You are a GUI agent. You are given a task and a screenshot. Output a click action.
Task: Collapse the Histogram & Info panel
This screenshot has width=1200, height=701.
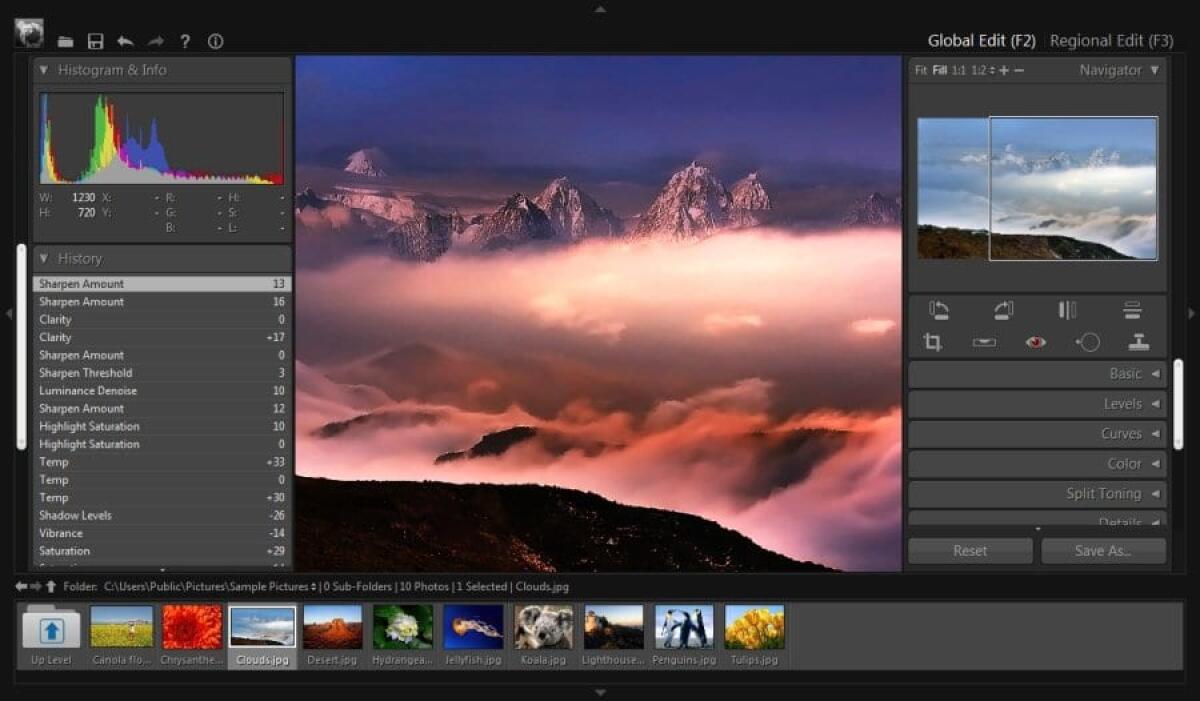pyautogui.click(x=43, y=70)
